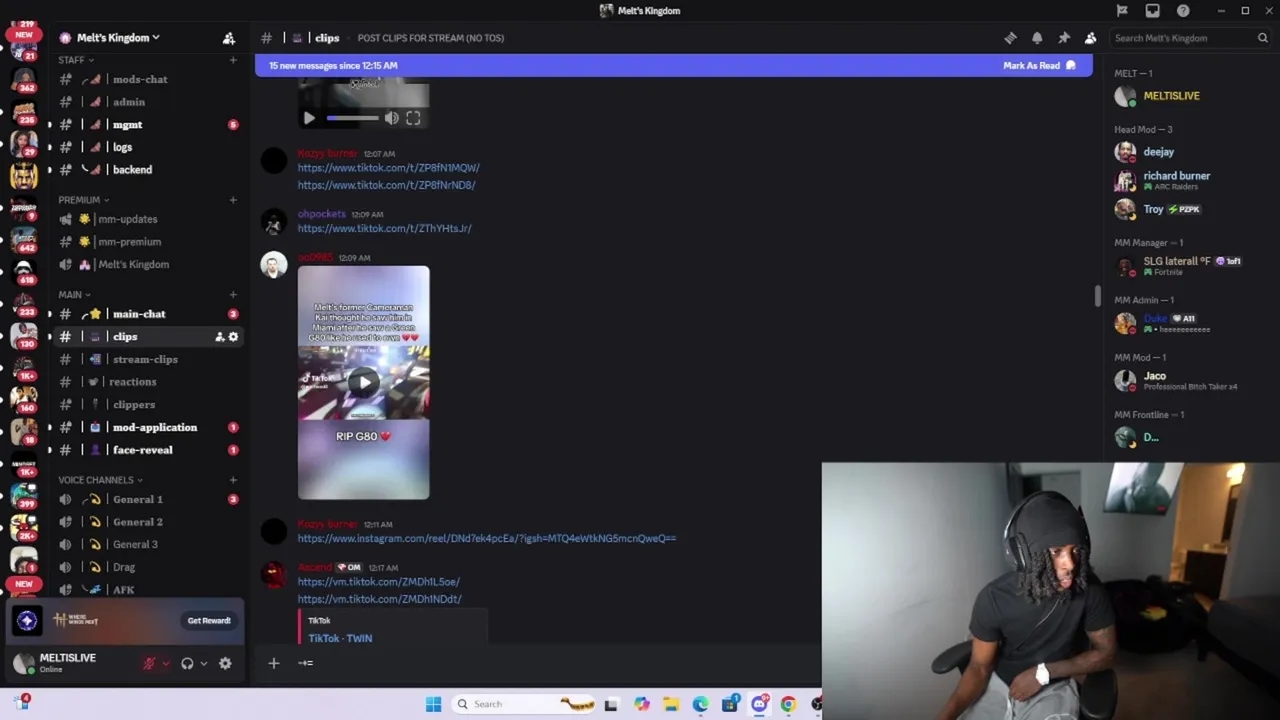
Task: Open TikTok link ending ZP8fN1MQW
Action: (388, 168)
